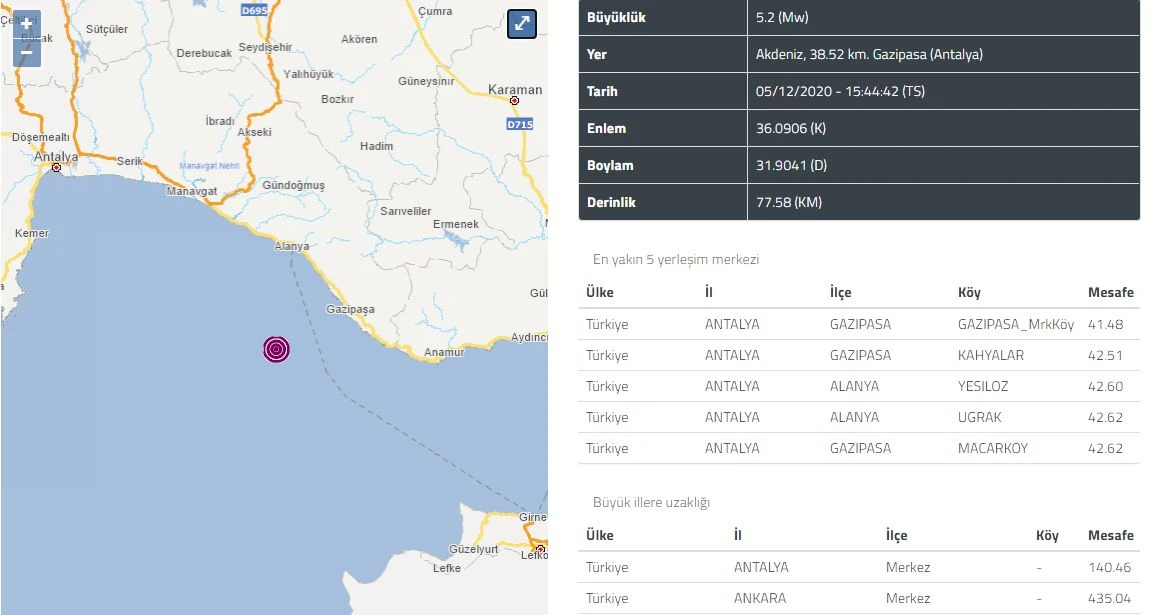This screenshot has height=615, width=1154.
Task: Click the YESILOZ village entry
Action: tap(984, 386)
